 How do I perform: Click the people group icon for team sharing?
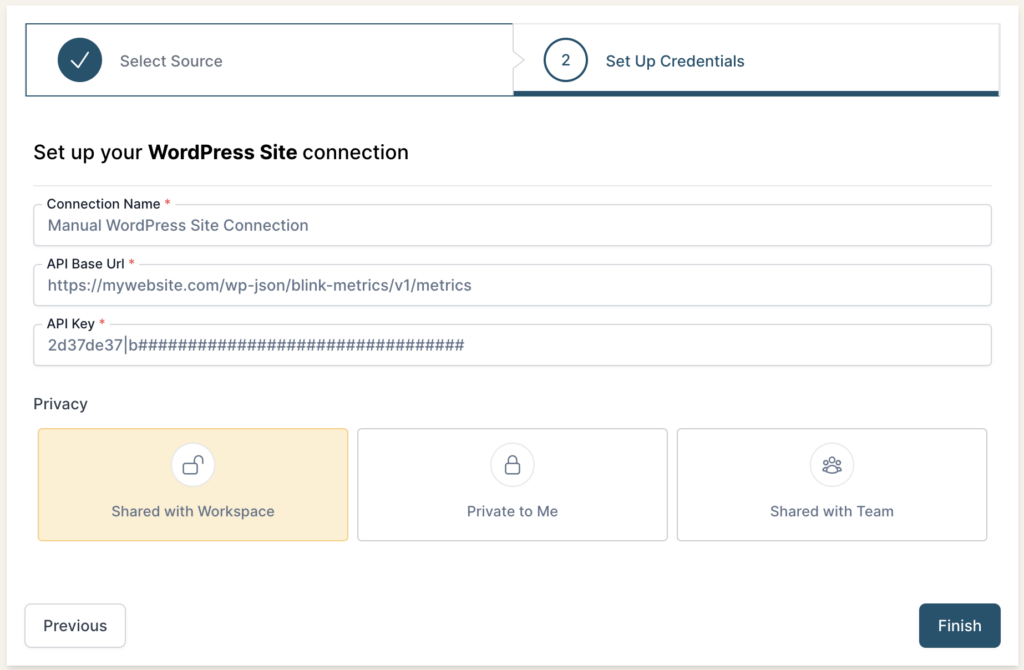(x=831, y=465)
